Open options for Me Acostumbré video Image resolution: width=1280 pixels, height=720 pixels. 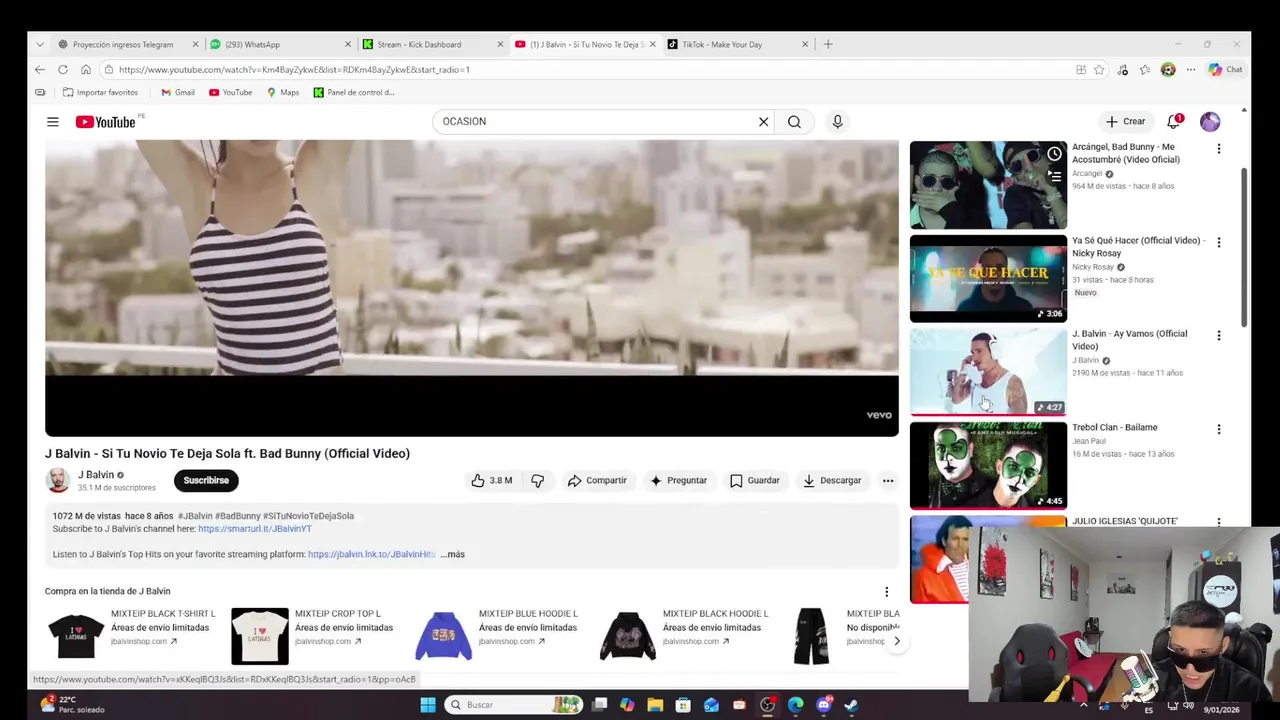coord(1218,149)
